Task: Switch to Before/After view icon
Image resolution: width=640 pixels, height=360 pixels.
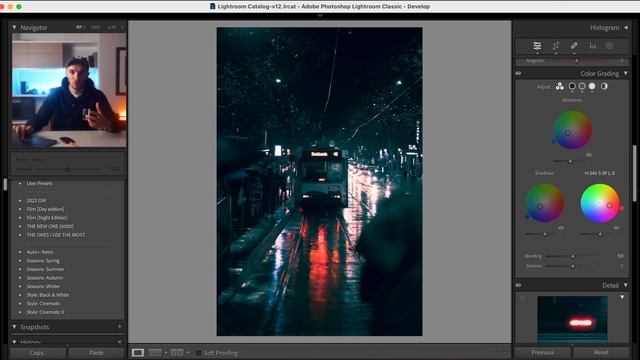Action: click(x=177, y=352)
